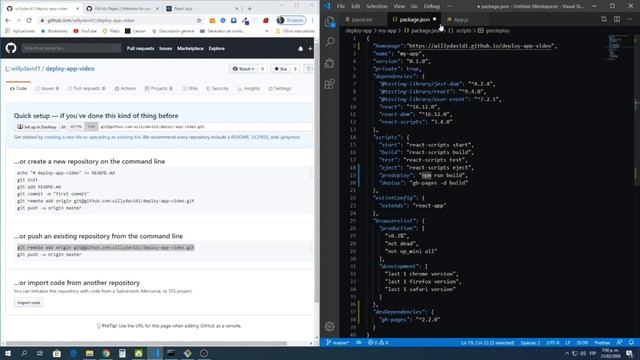Star the deploy-app-video repository
Image resolution: width=640 pixels, height=360 pixels.
pyautogui.click(x=281, y=69)
